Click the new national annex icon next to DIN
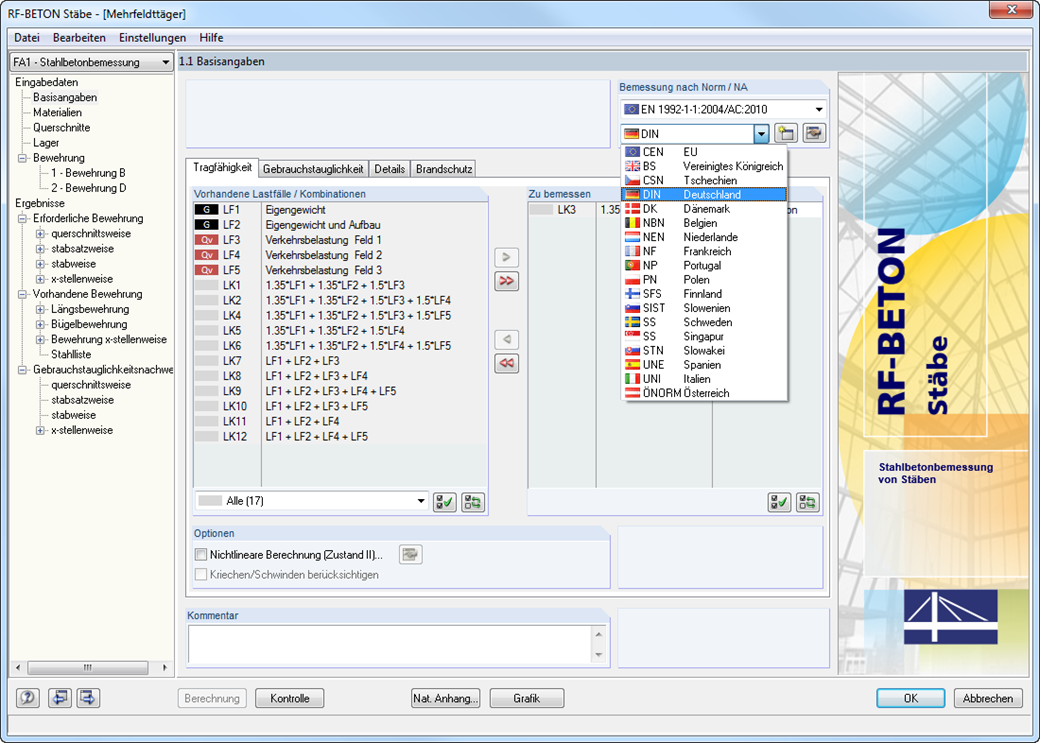 tap(786, 133)
